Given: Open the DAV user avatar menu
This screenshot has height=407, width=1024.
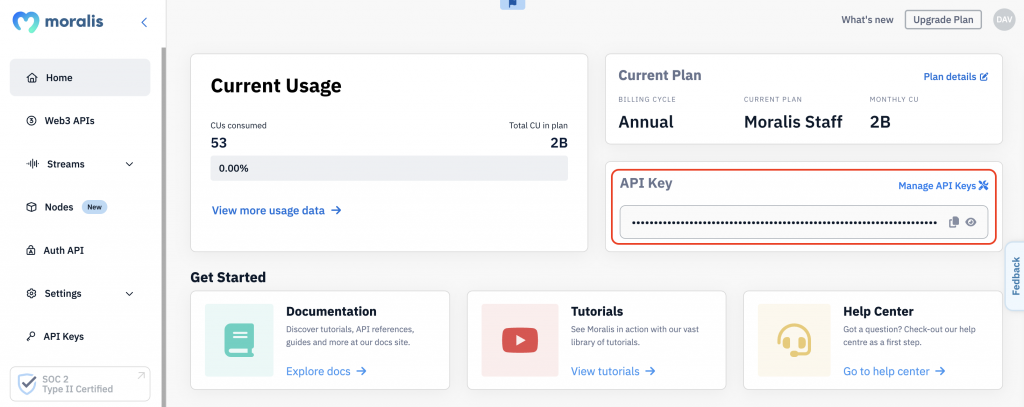Looking at the screenshot, I should click(x=1004, y=20).
